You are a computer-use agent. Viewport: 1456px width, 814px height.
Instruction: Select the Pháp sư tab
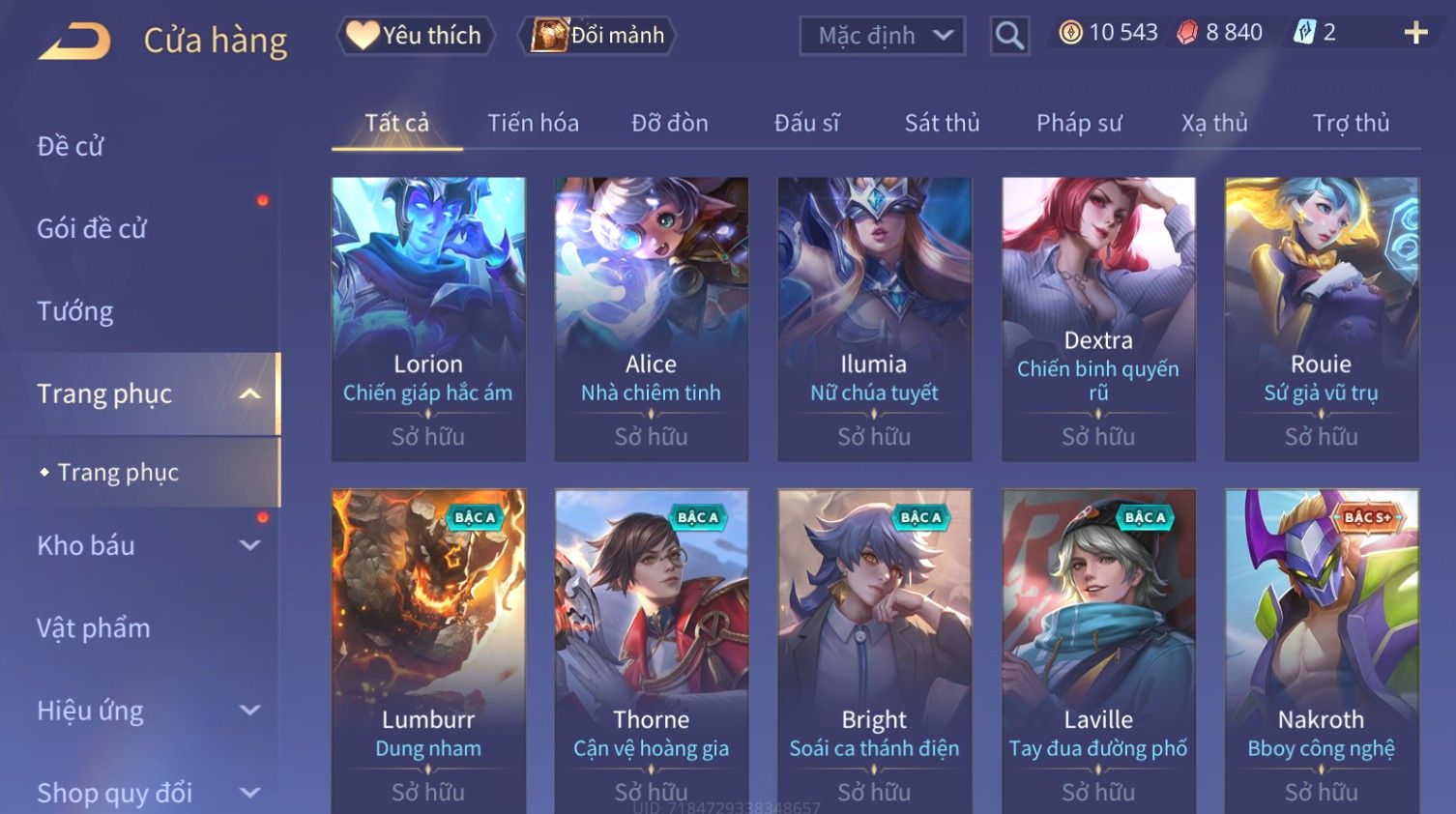pos(1079,123)
